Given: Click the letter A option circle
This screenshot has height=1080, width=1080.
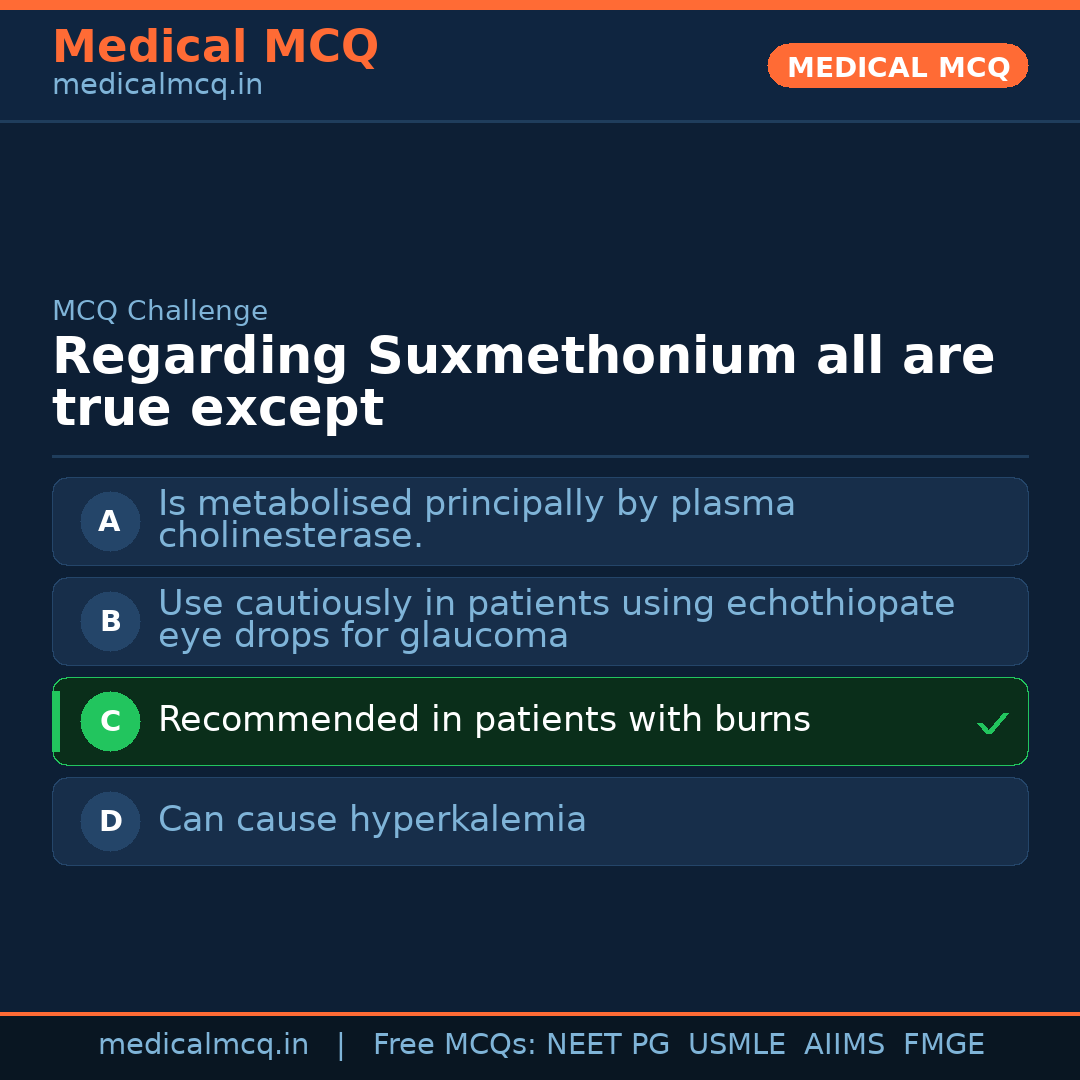Looking at the screenshot, I should pyautogui.click(x=110, y=521).
